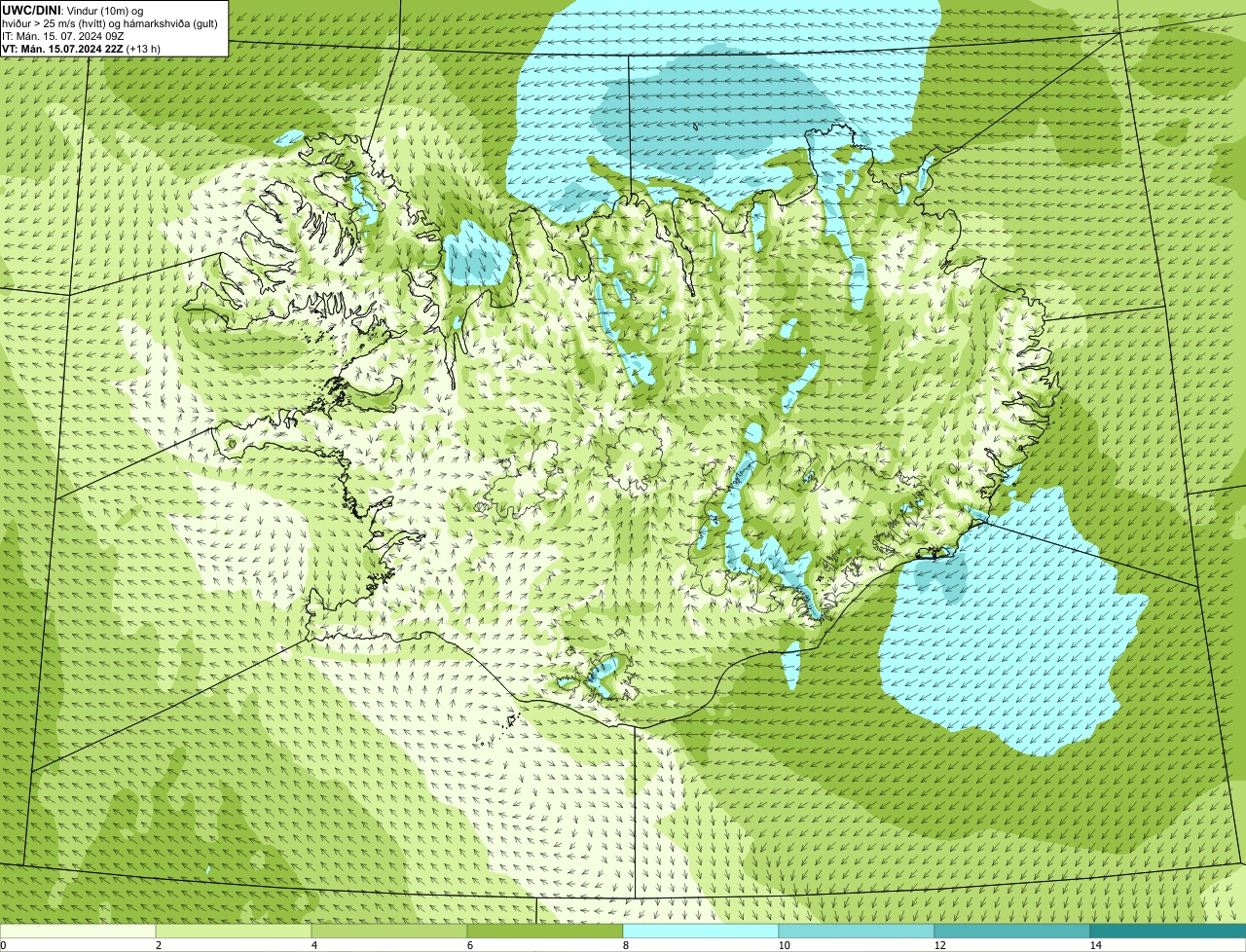
Task: Click the medium green 4–6 legend swatch
Action: [x=389, y=932]
